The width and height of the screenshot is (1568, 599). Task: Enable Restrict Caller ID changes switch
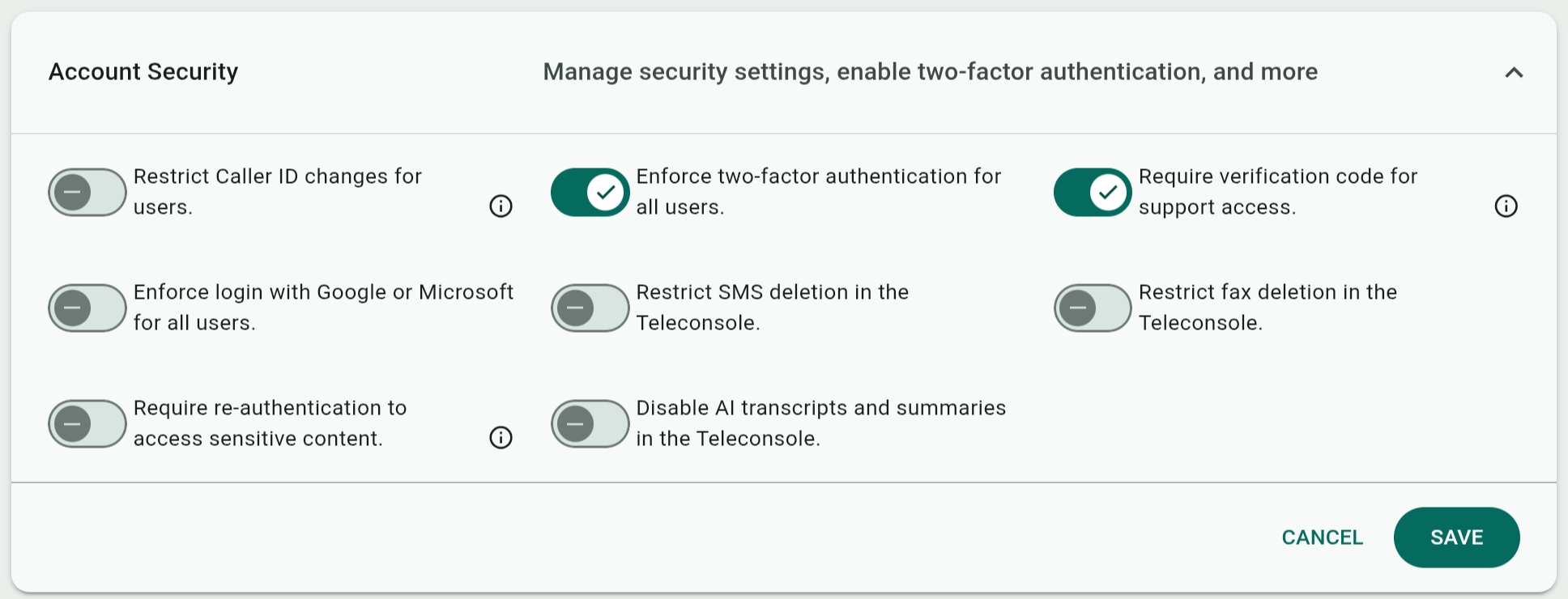point(87,192)
